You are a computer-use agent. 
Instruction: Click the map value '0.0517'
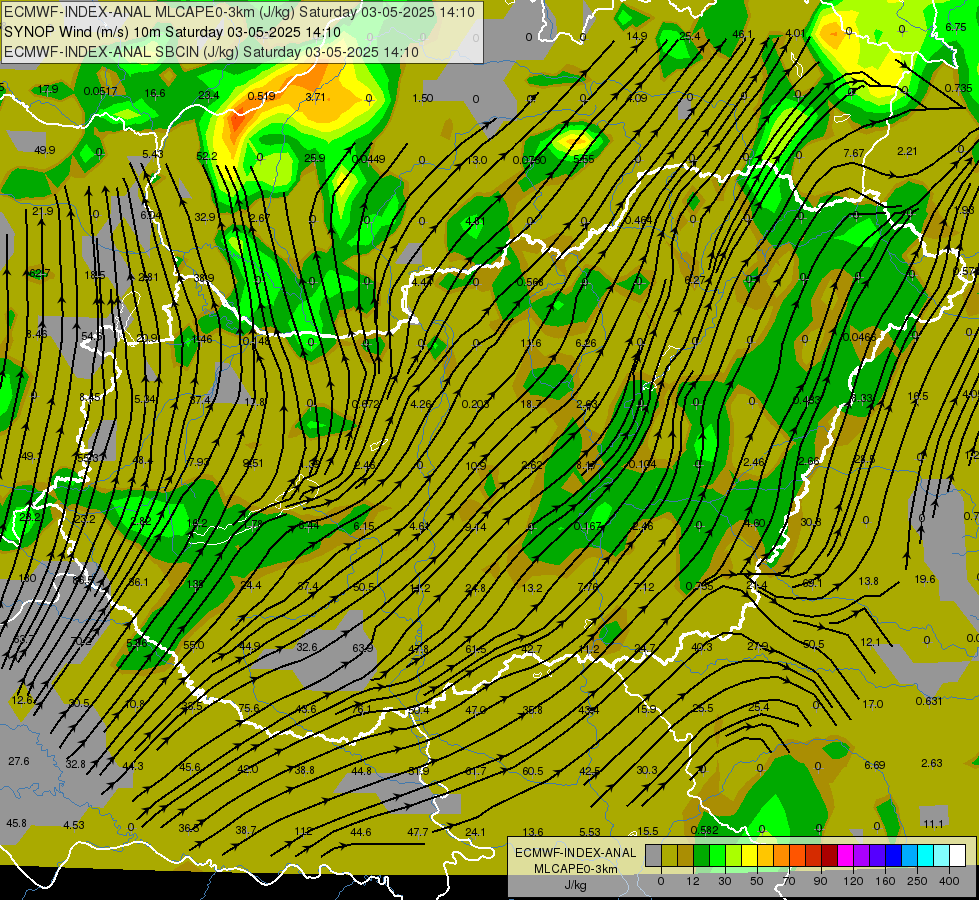coord(101,91)
